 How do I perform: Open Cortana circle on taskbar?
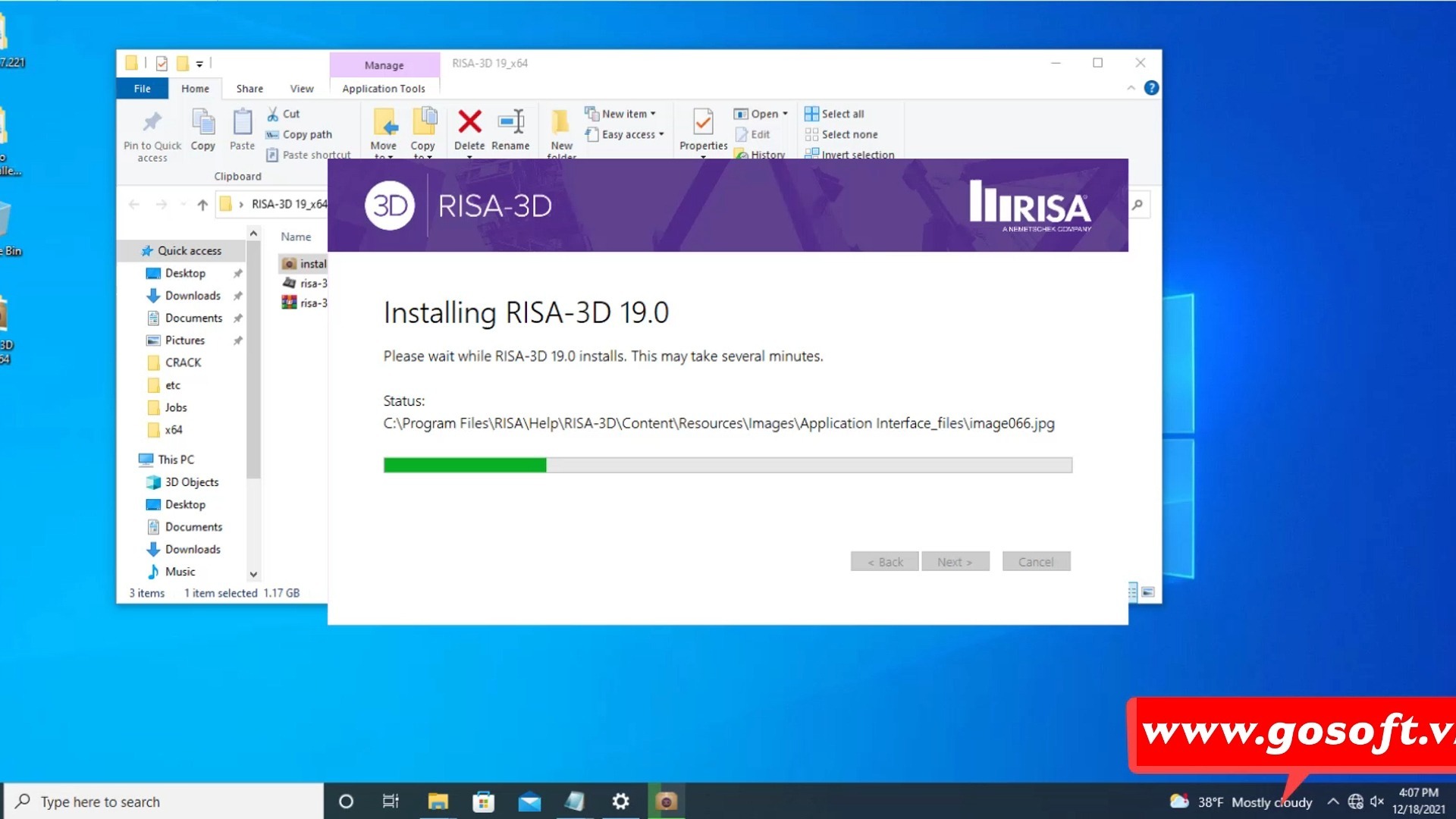pyautogui.click(x=346, y=802)
